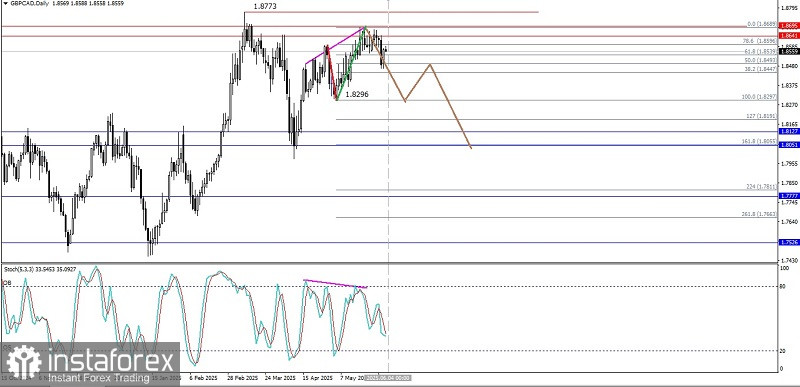The image size is (800, 387).
Task: Click the 15 Apr 2025 date label
Action: [x=317, y=378]
